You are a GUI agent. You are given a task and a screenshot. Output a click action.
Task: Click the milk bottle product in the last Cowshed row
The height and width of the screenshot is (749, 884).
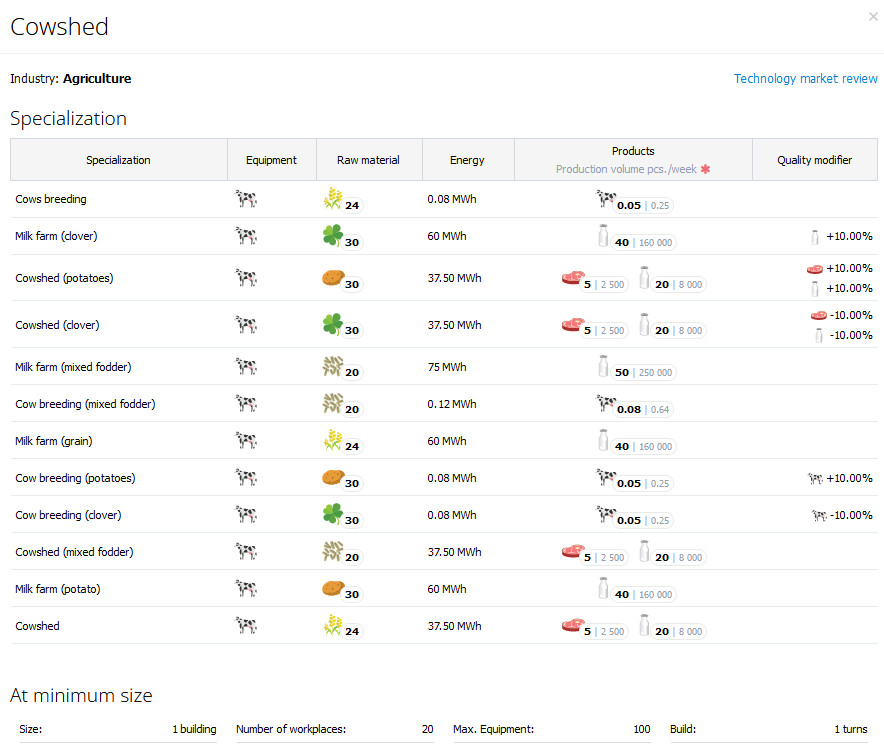(644, 625)
